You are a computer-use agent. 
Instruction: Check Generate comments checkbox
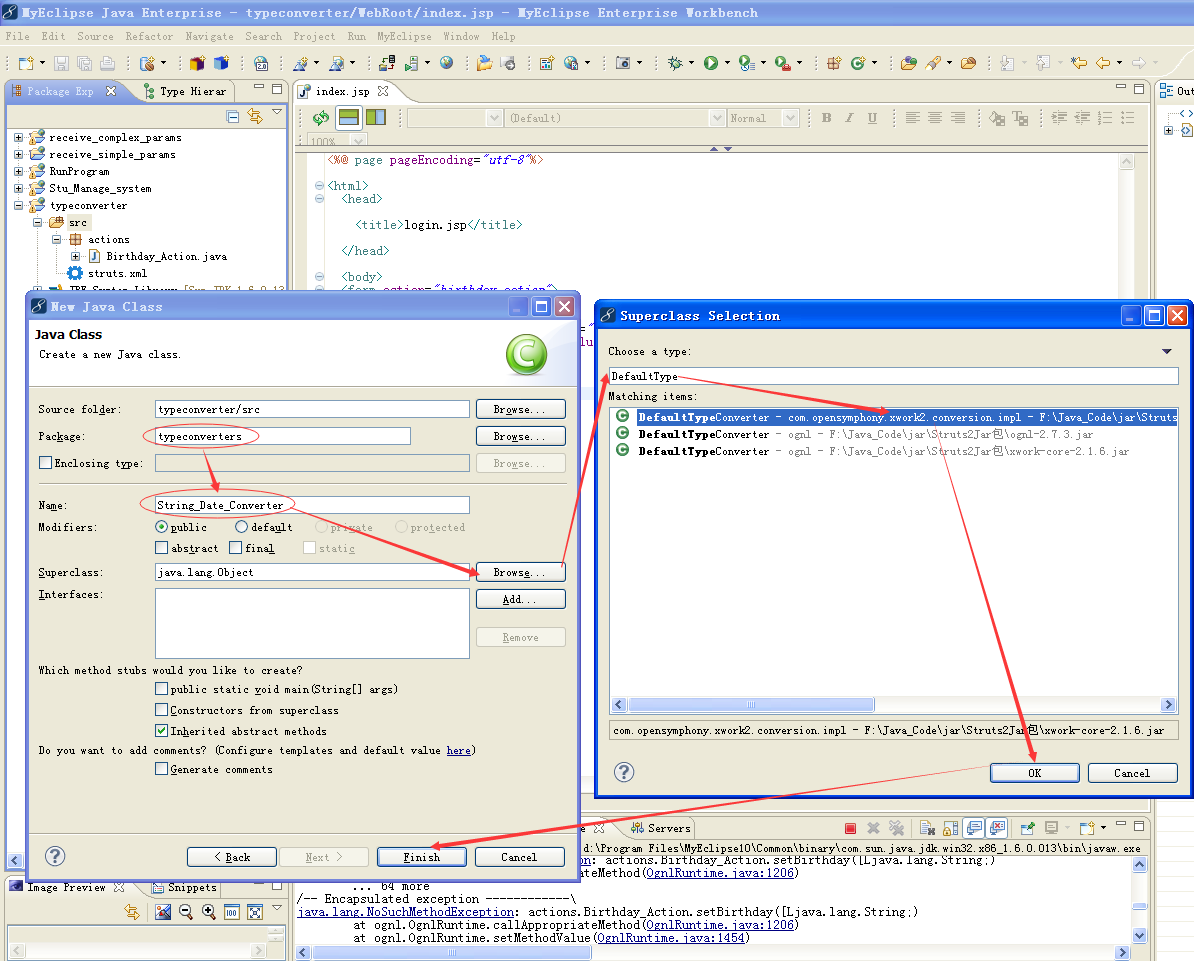(161, 769)
